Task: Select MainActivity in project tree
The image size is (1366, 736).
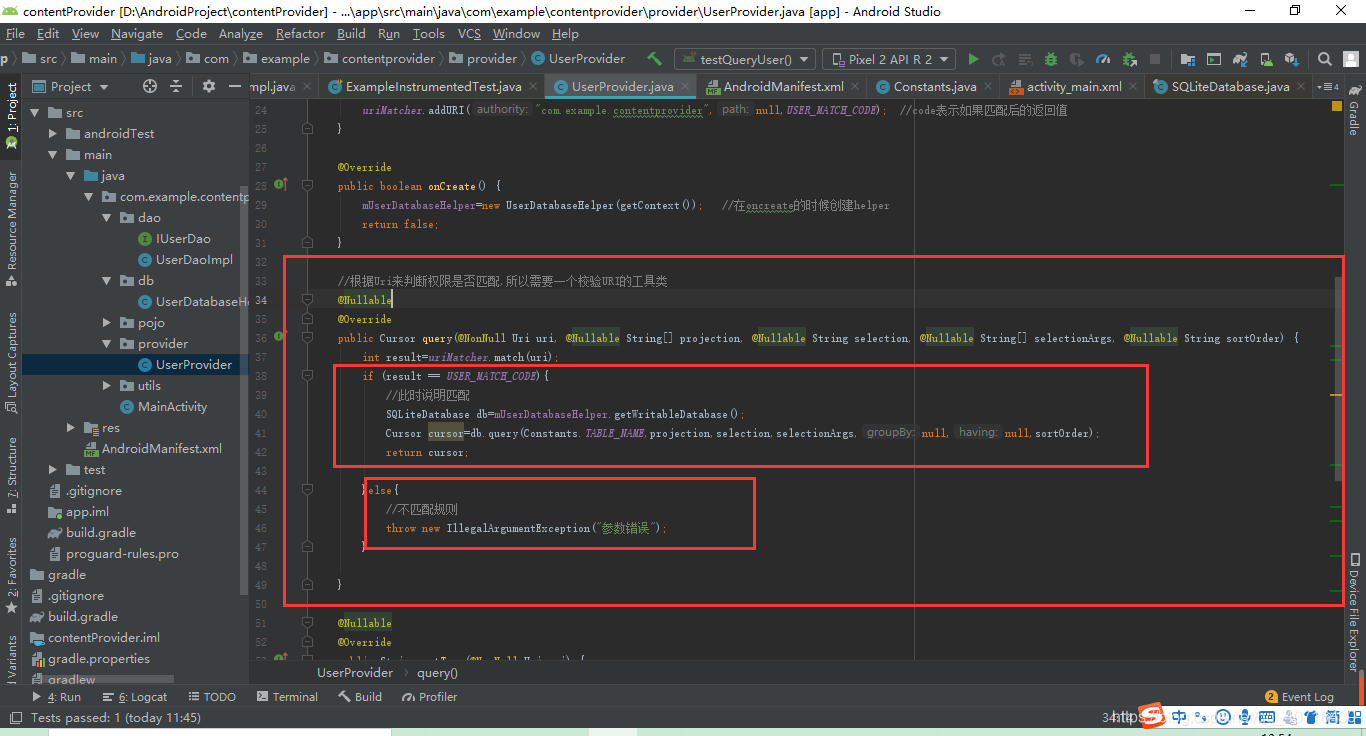Action: coord(163,406)
